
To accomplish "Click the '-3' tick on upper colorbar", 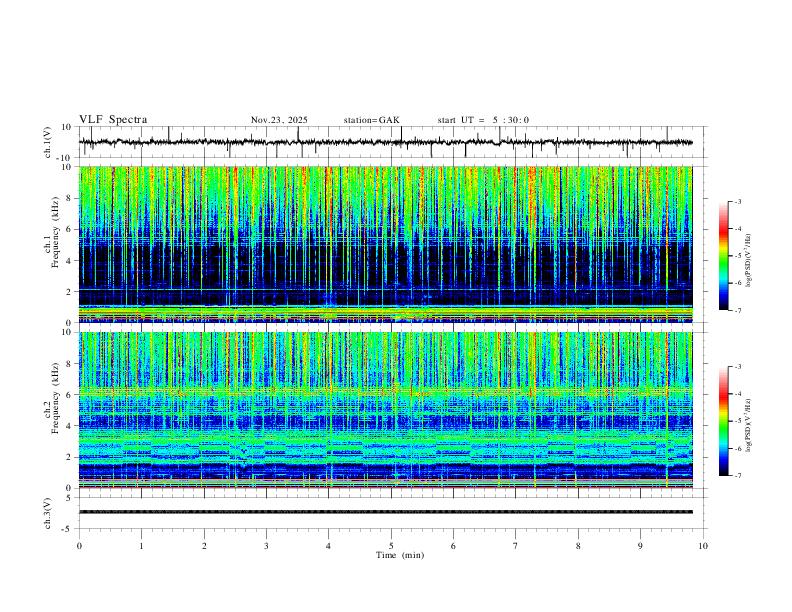I will pyautogui.click(x=737, y=201).
